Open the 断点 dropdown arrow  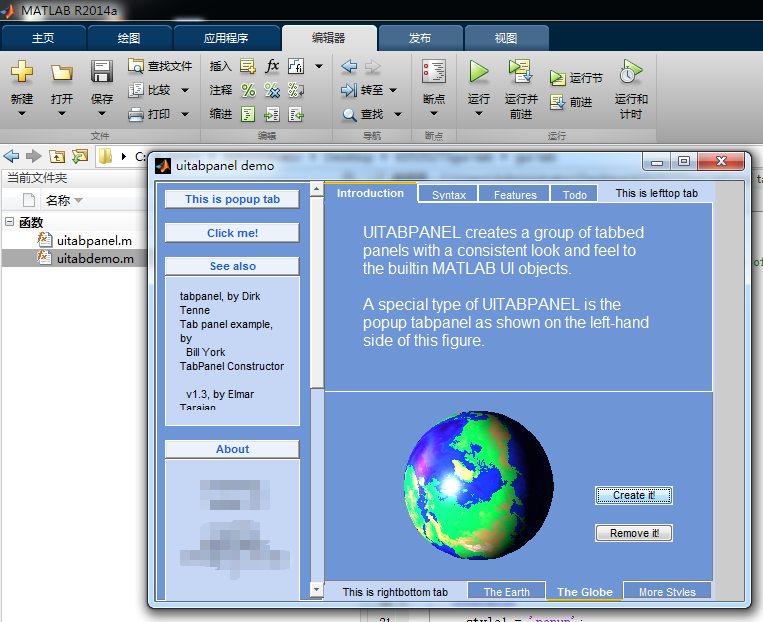(x=434, y=114)
